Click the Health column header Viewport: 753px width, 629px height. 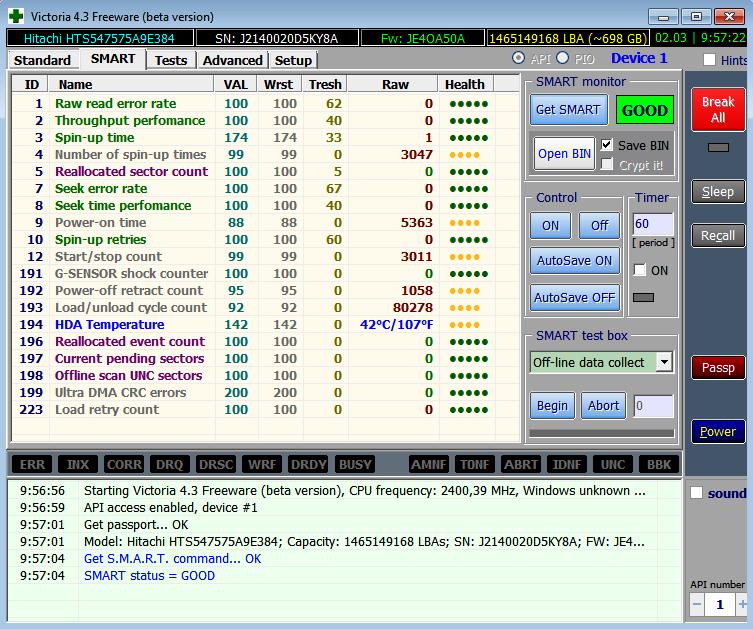point(465,84)
